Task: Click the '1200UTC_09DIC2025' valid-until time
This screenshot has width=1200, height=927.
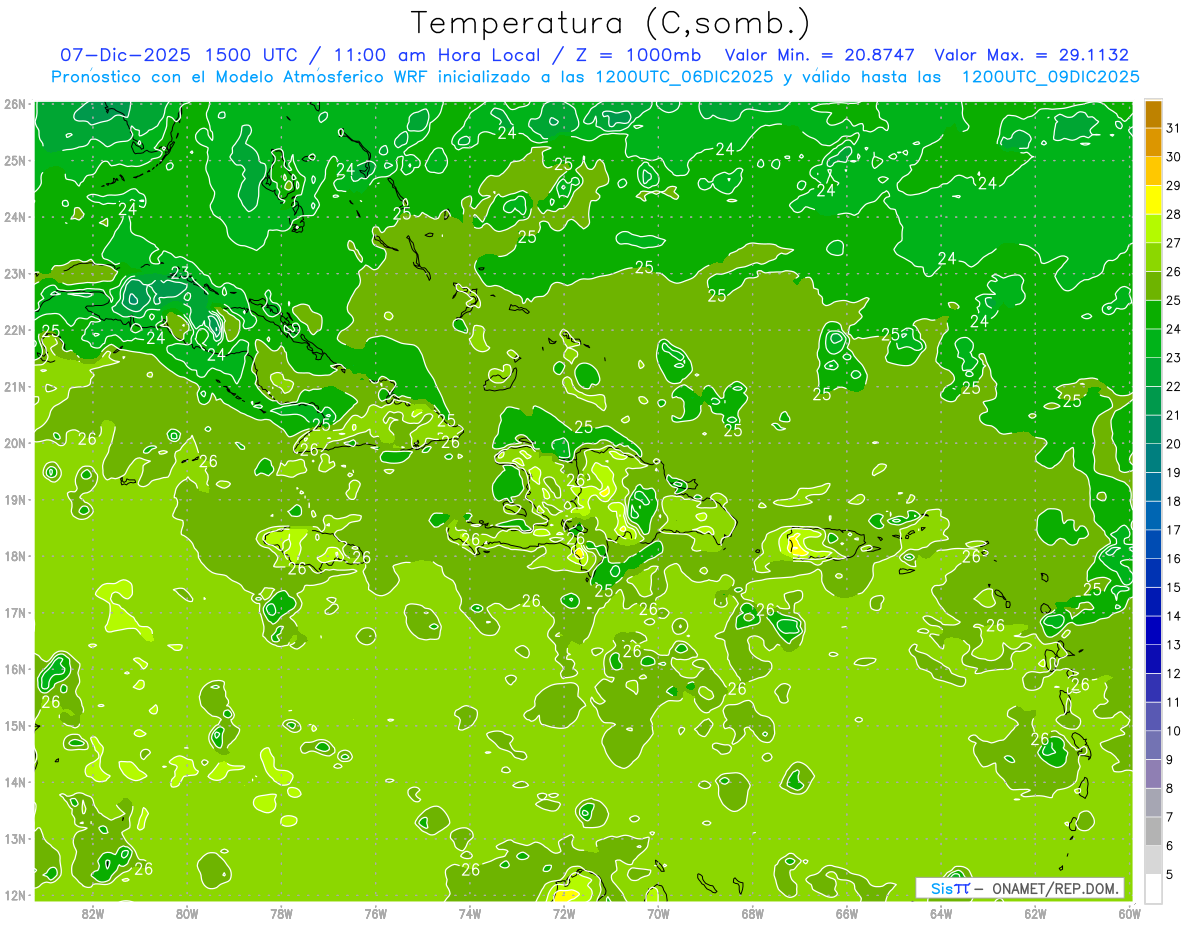Action: click(1050, 76)
